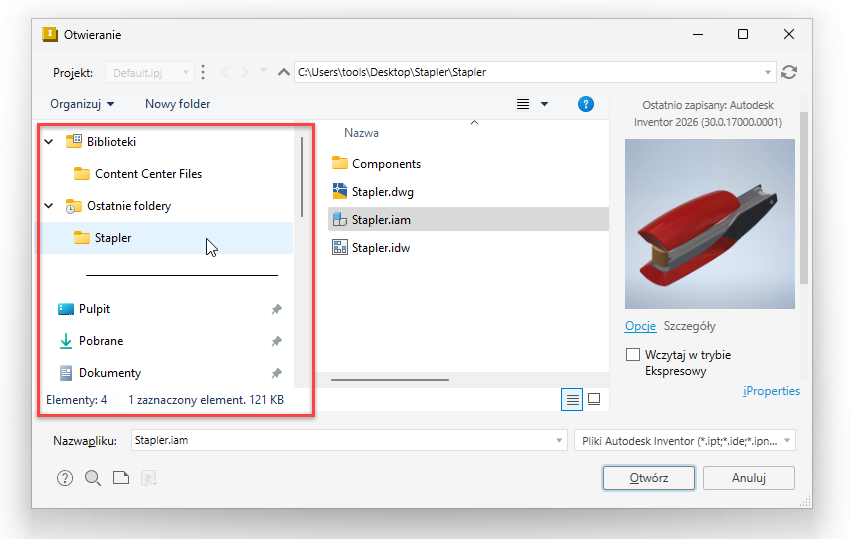Open the iProperties link

click(x=771, y=390)
